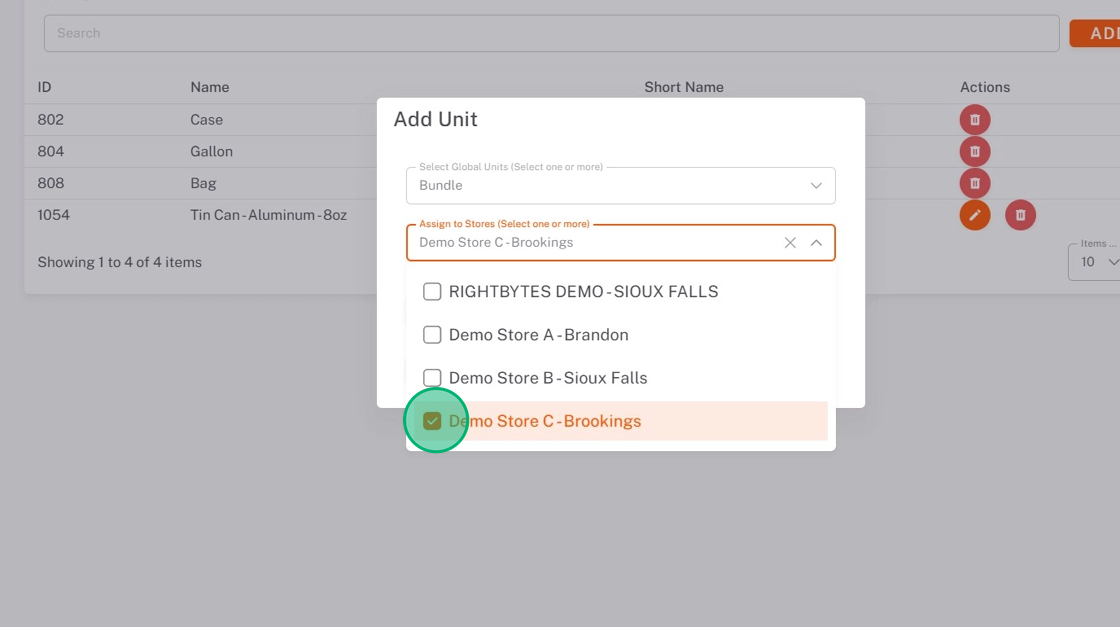Viewport: 1120px width, 627px height.
Task: Collapse the Assign to Stores dropdown
Action: click(x=816, y=243)
